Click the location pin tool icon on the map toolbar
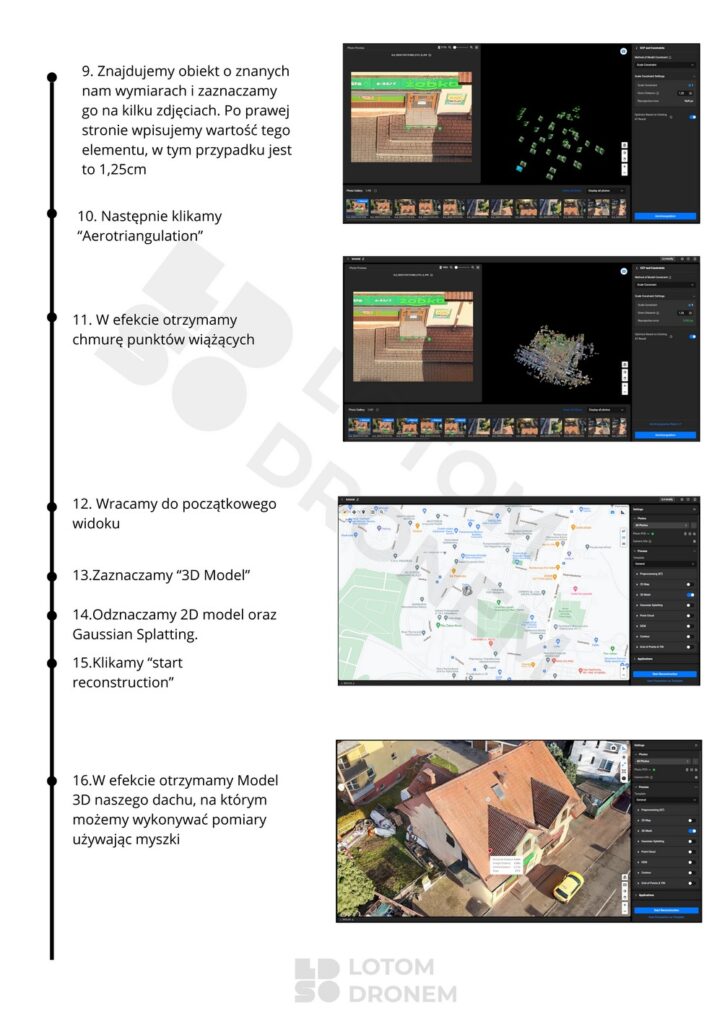This screenshot has height=1024, width=722. coord(363,512)
